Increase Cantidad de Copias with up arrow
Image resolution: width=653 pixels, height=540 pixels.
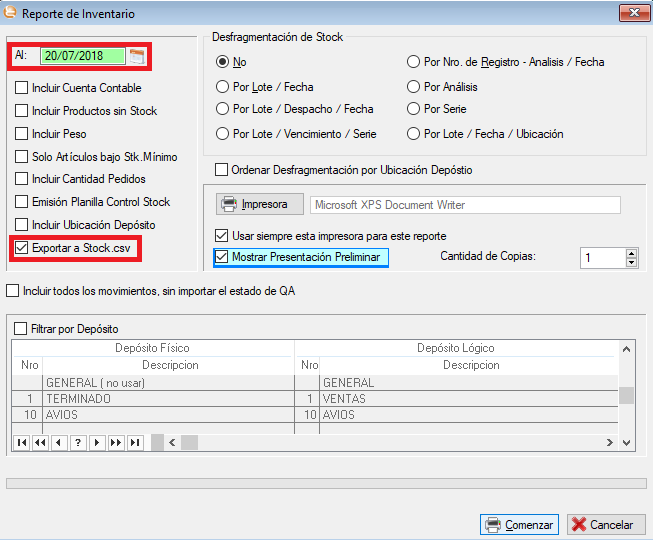pos(631,252)
